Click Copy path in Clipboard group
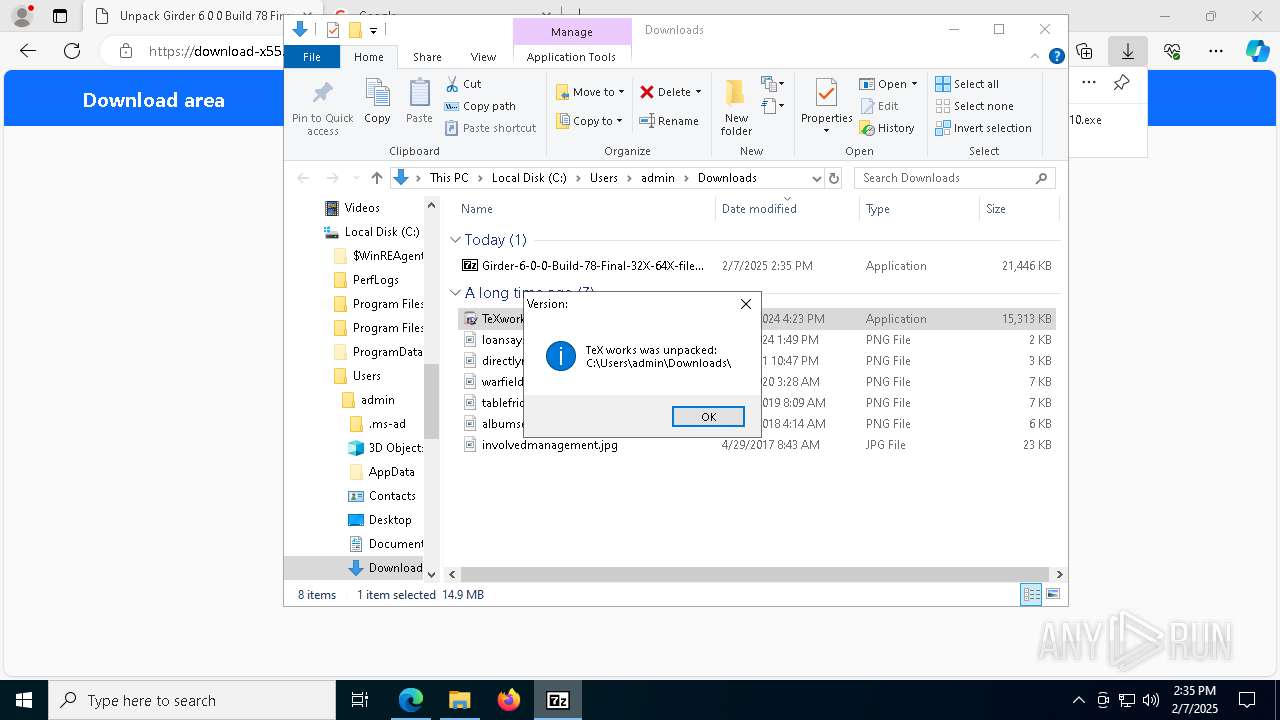1280x720 pixels. [480, 106]
